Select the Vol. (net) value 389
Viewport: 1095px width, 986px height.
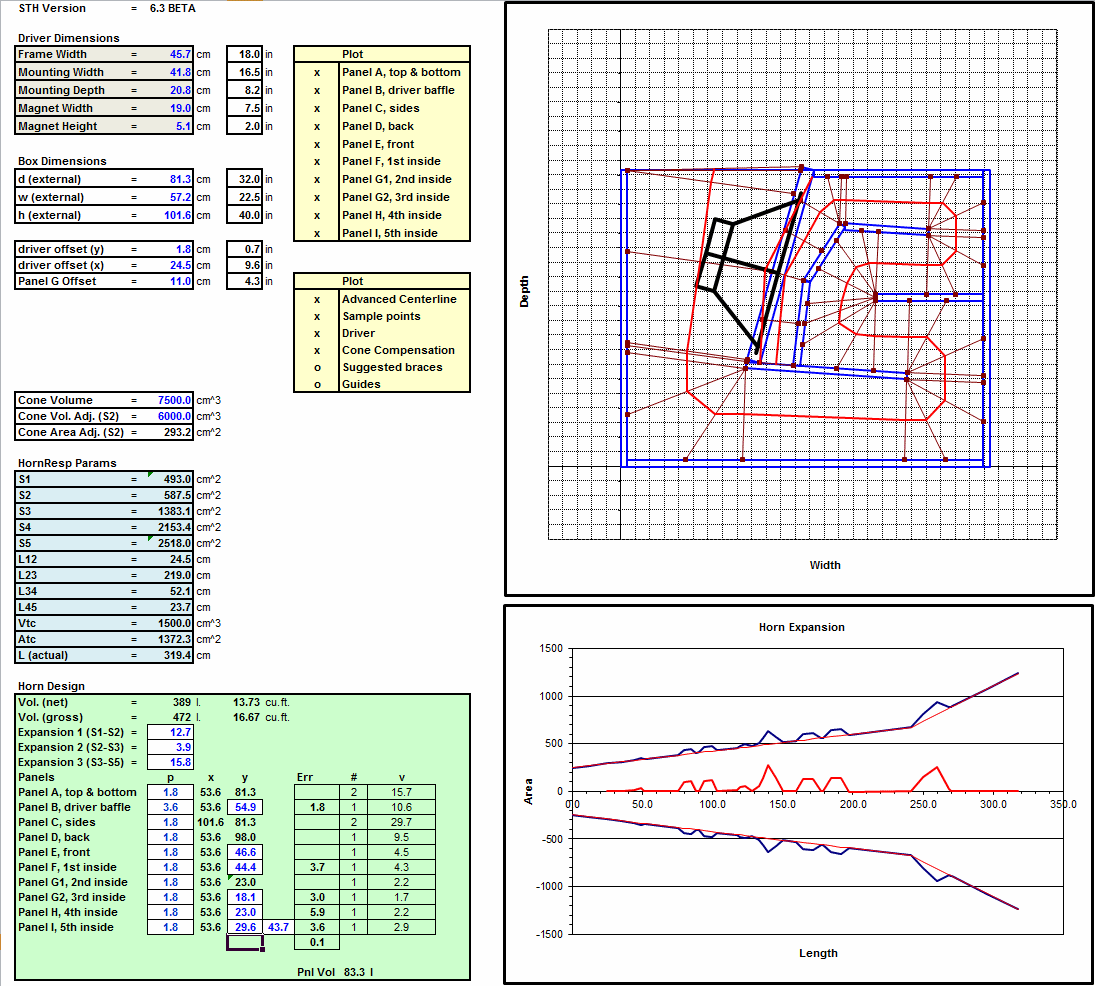[182, 702]
